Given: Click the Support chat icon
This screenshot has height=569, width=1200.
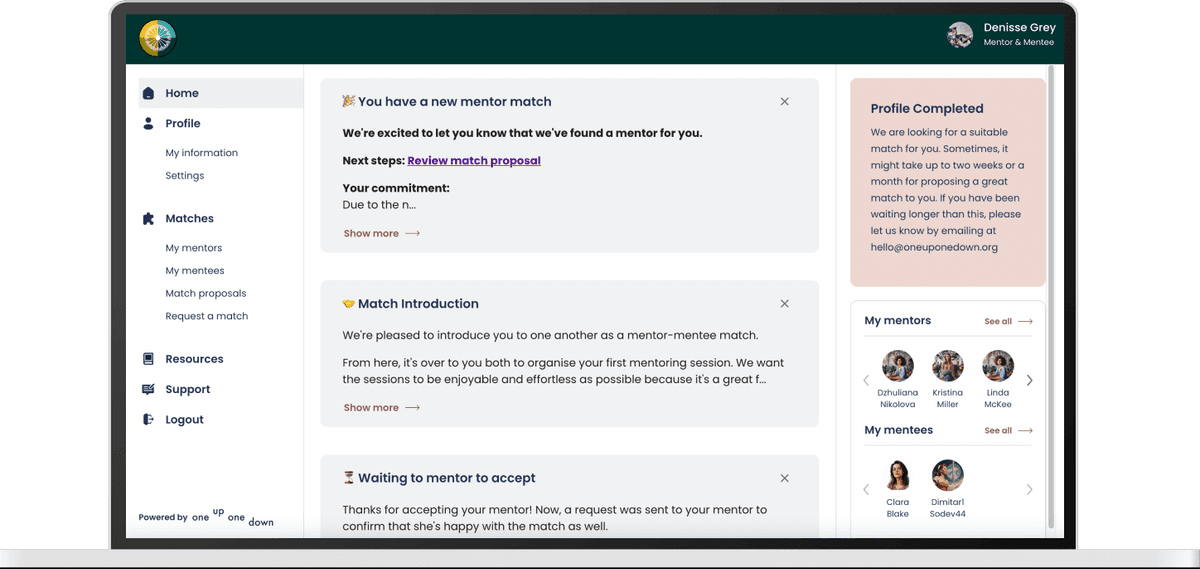Looking at the screenshot, I should coord(148,389).
